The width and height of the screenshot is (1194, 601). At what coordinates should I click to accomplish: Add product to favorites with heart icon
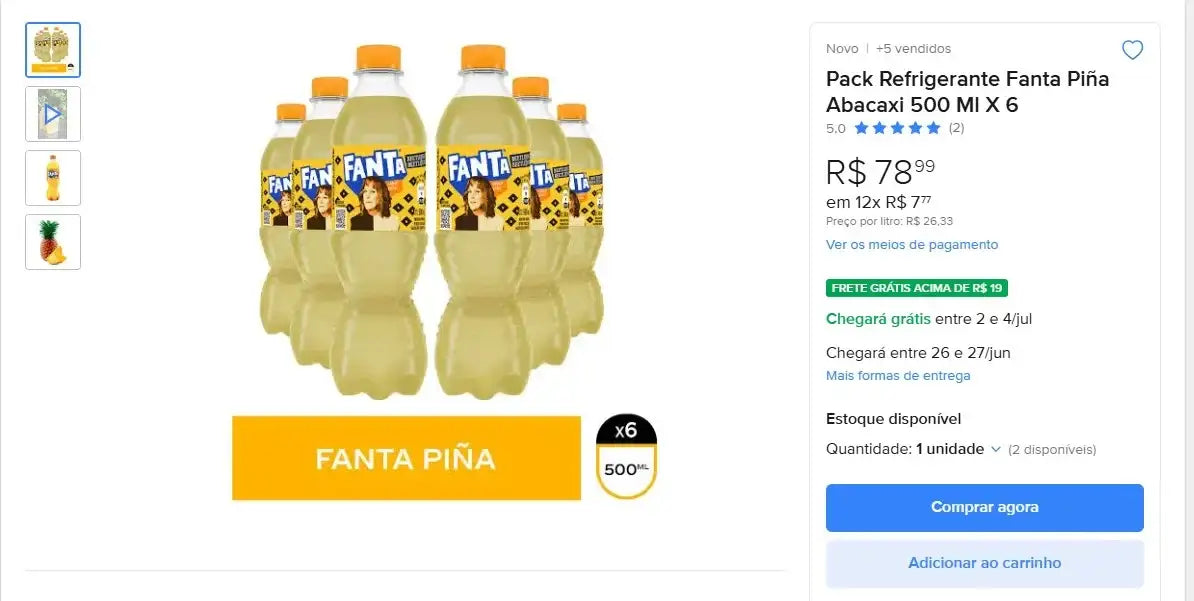(x=1132, y=50)
